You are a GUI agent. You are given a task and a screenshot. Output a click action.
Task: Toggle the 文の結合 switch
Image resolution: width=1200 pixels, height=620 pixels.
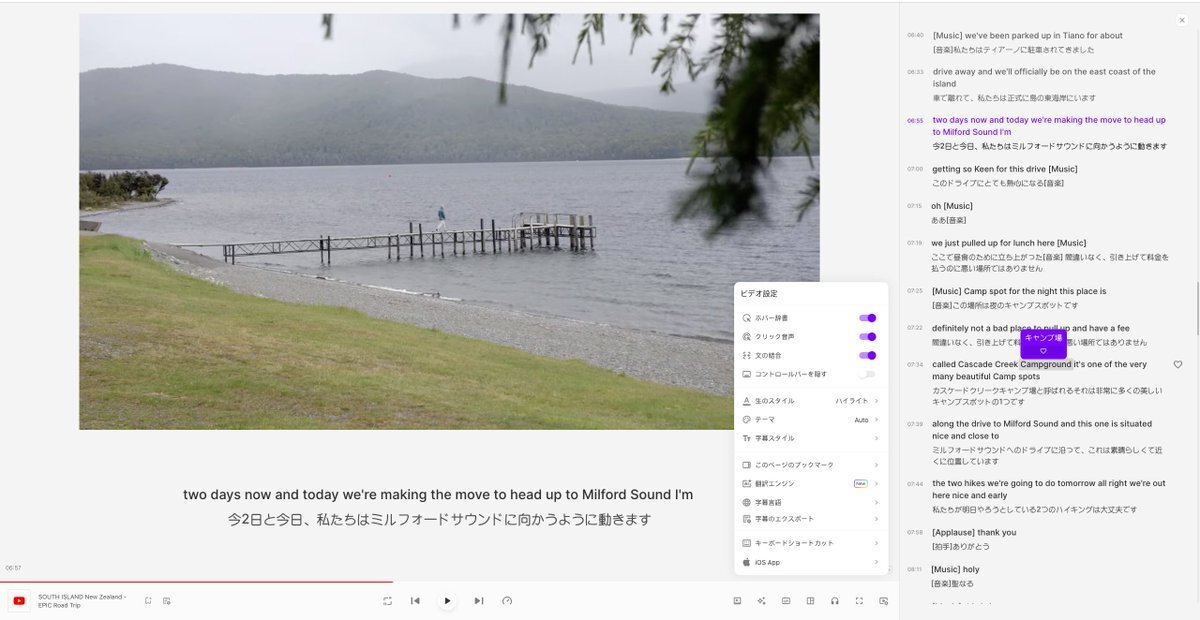tap(867, 355)
